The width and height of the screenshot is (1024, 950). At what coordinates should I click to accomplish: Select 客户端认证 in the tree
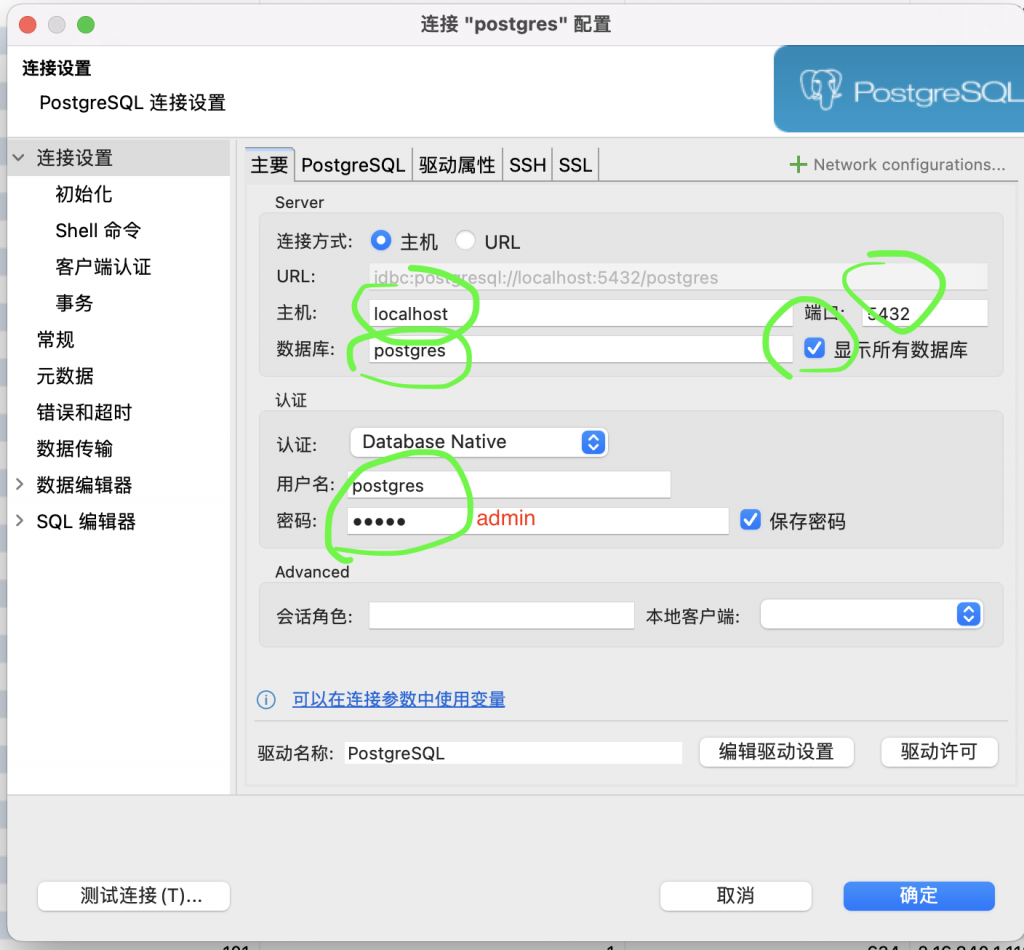(x=103, y=266)
